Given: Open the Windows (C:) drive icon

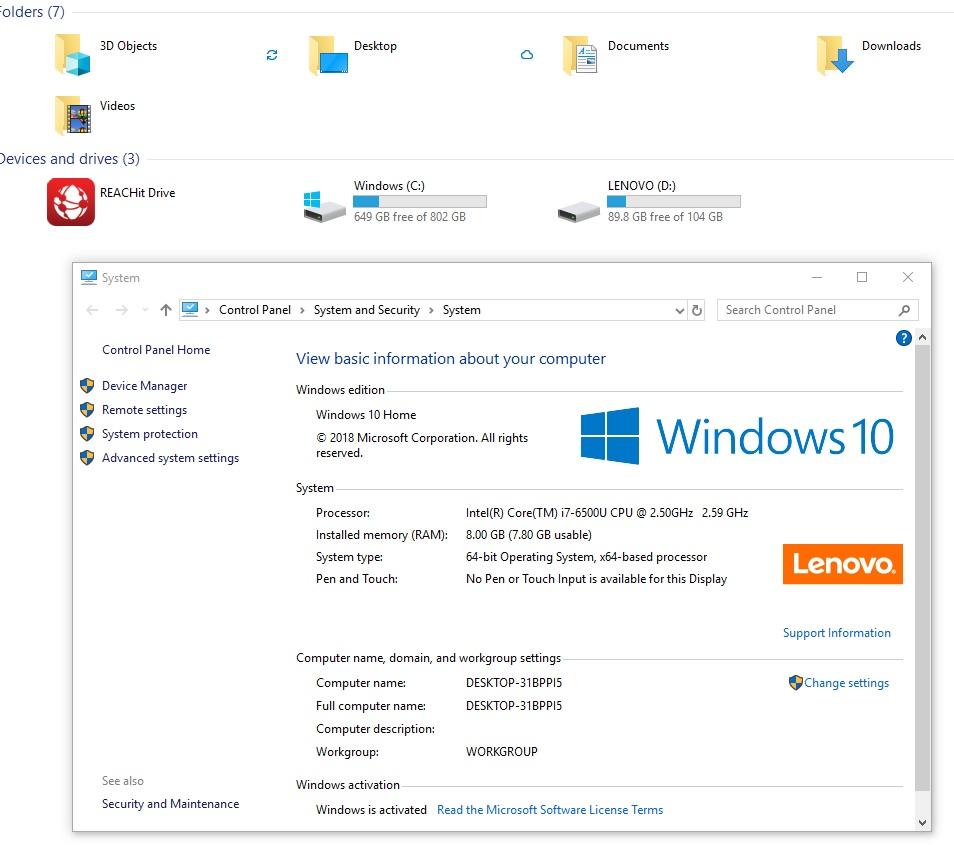Looking at the screenshot, I should click(324, 205).
